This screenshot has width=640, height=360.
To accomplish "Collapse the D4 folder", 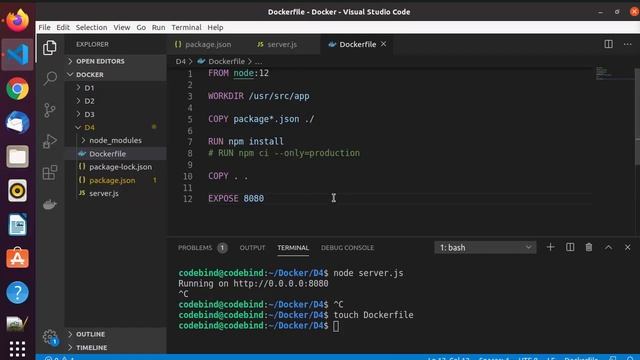I will [x=116, y=127].
